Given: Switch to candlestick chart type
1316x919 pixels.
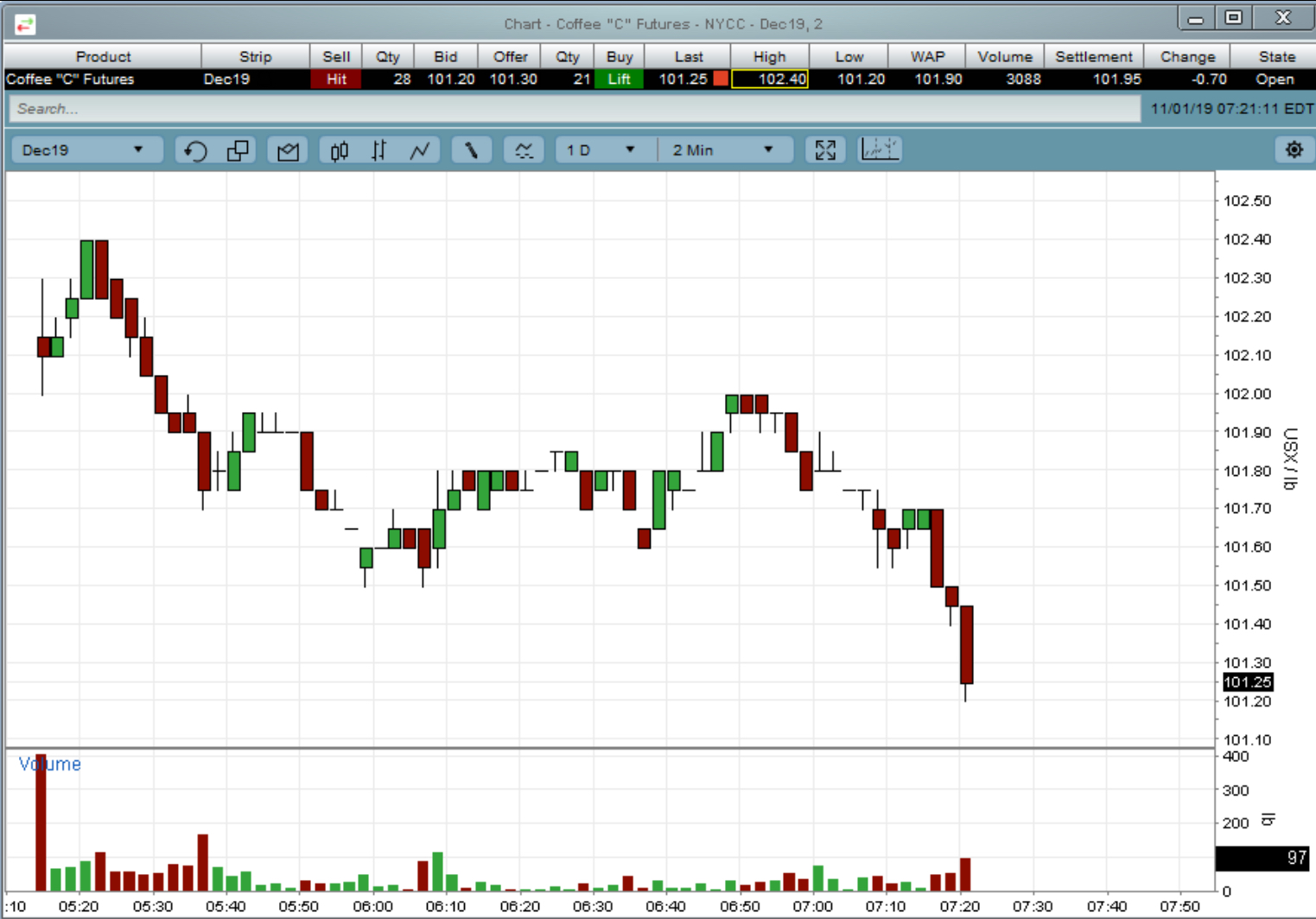Looking at the screenshot, I should tap(340, 150).
